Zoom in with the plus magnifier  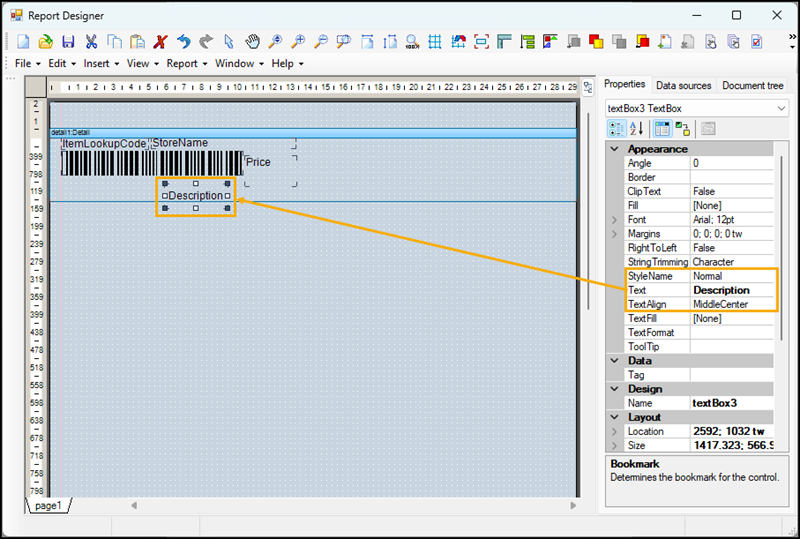pos(298,41)
